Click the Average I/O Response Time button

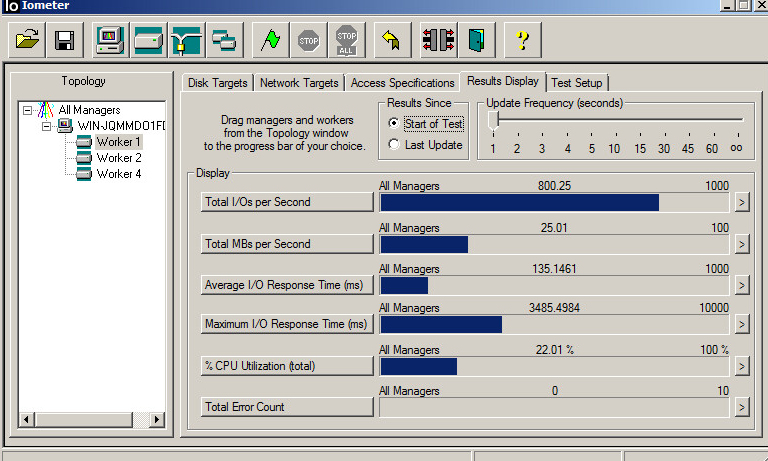[287, 285]
